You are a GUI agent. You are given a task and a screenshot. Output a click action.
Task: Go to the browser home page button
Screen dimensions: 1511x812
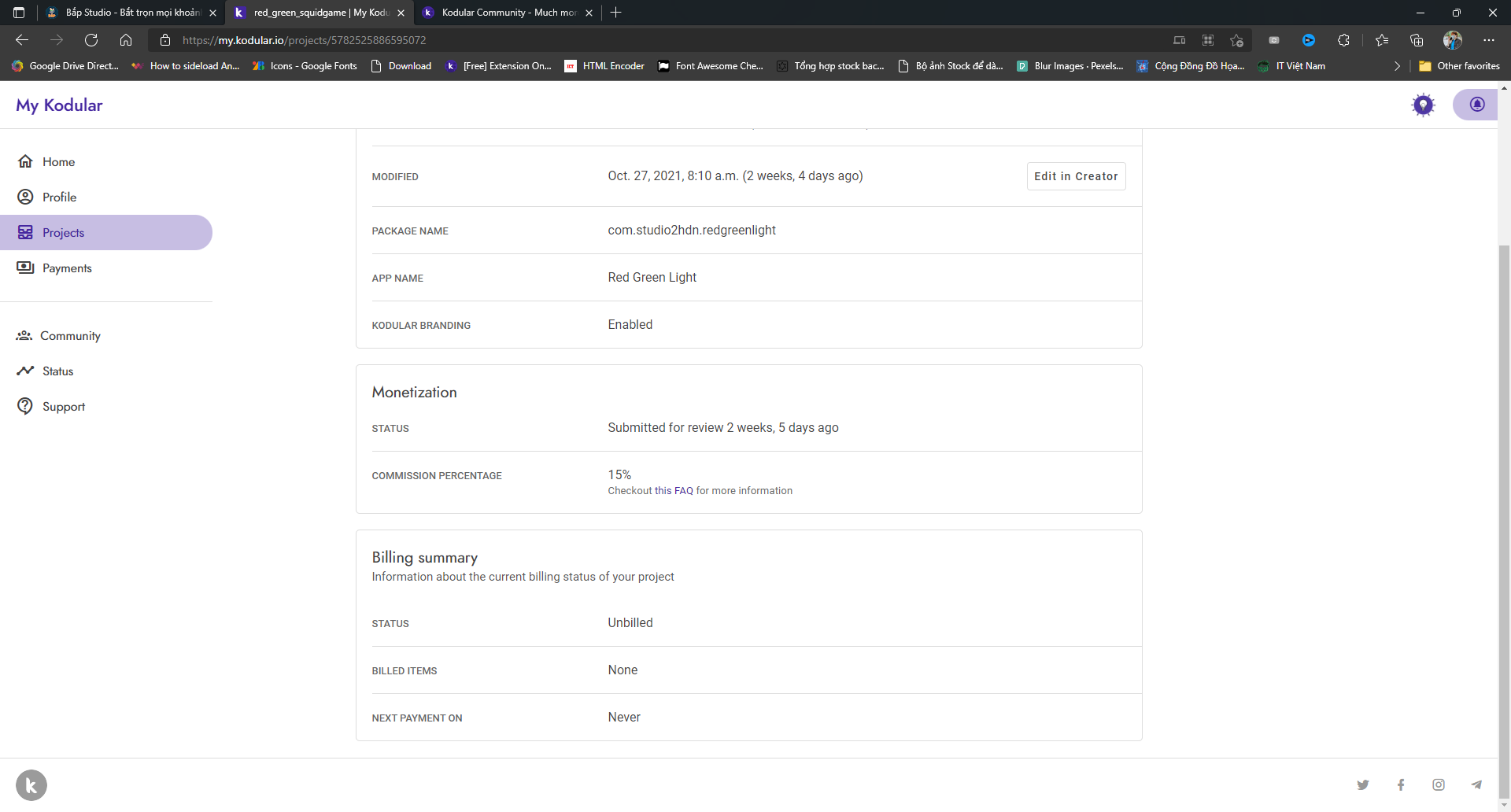tap(126, 40)
